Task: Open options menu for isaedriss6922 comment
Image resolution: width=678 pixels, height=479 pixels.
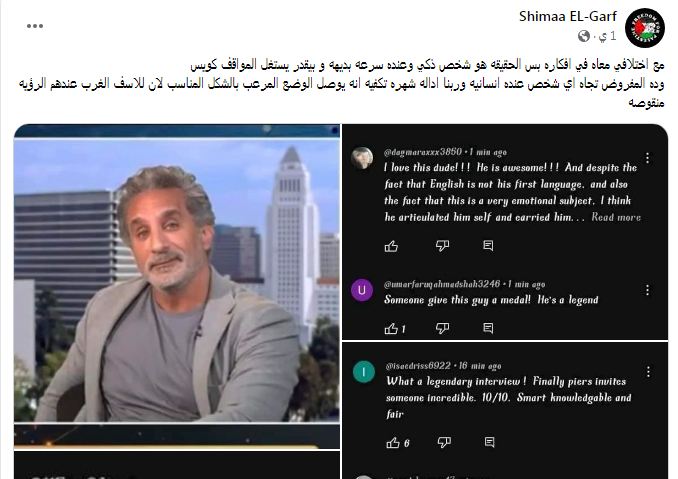Action: (x=648, y=372)
